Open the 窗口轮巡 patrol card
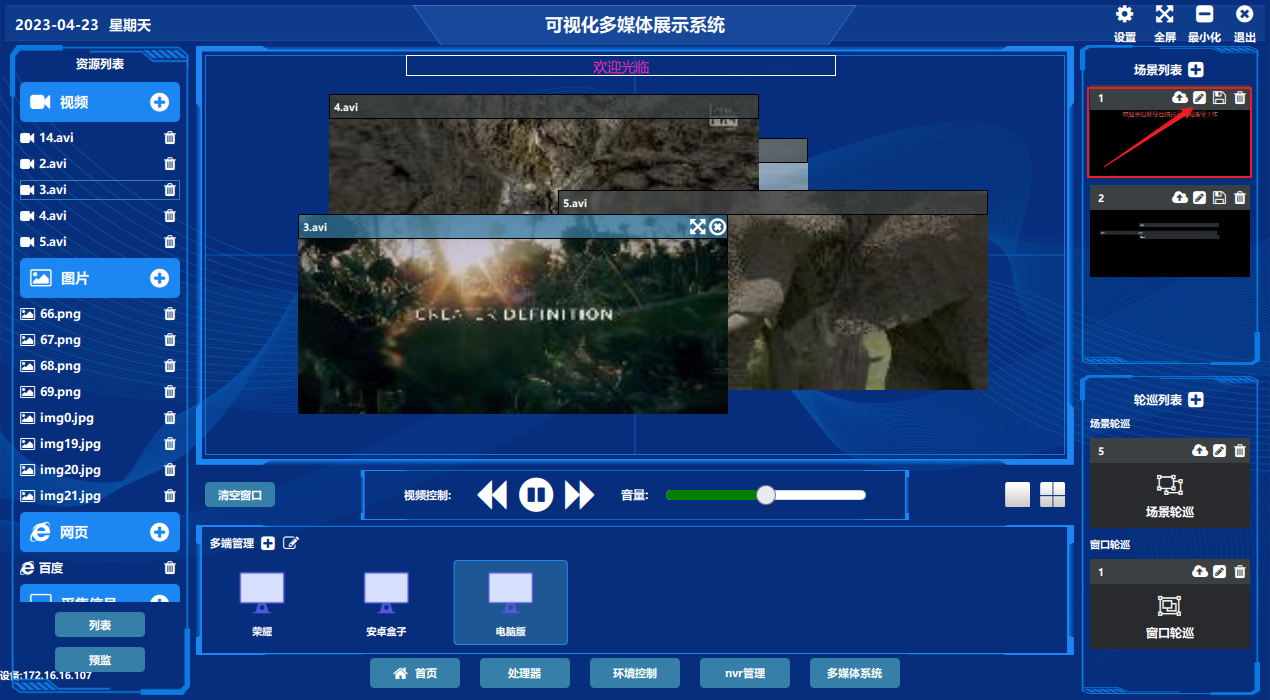1270x700 pixels. 1170,616
